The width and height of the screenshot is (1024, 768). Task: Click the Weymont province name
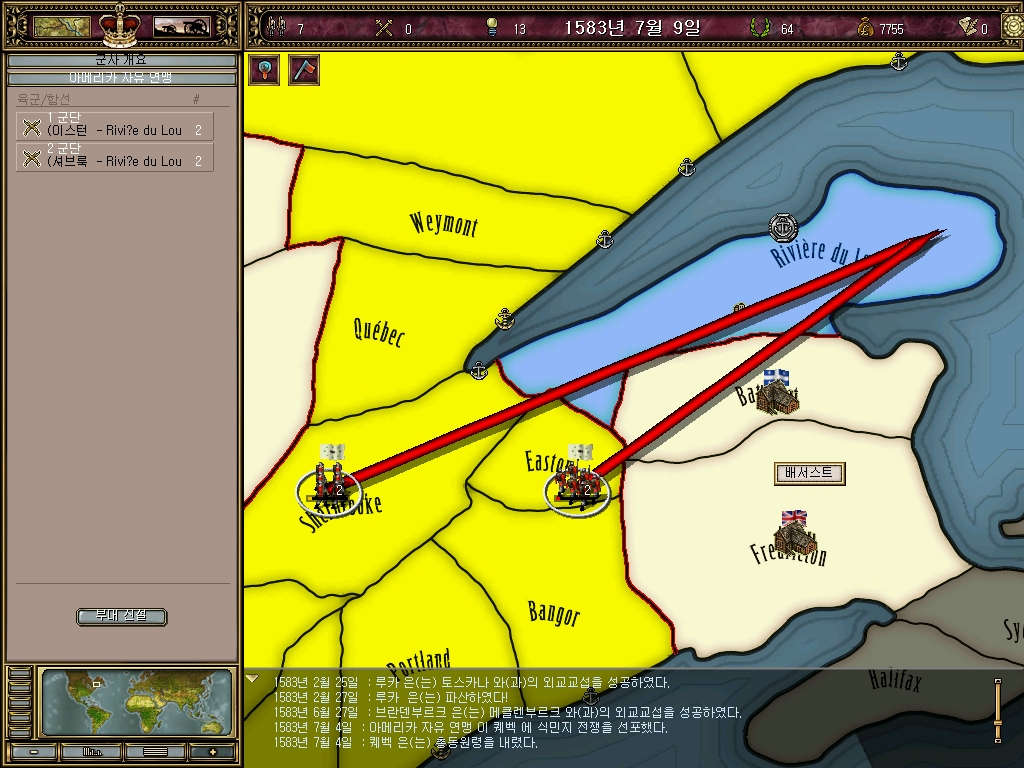point(444,224)
